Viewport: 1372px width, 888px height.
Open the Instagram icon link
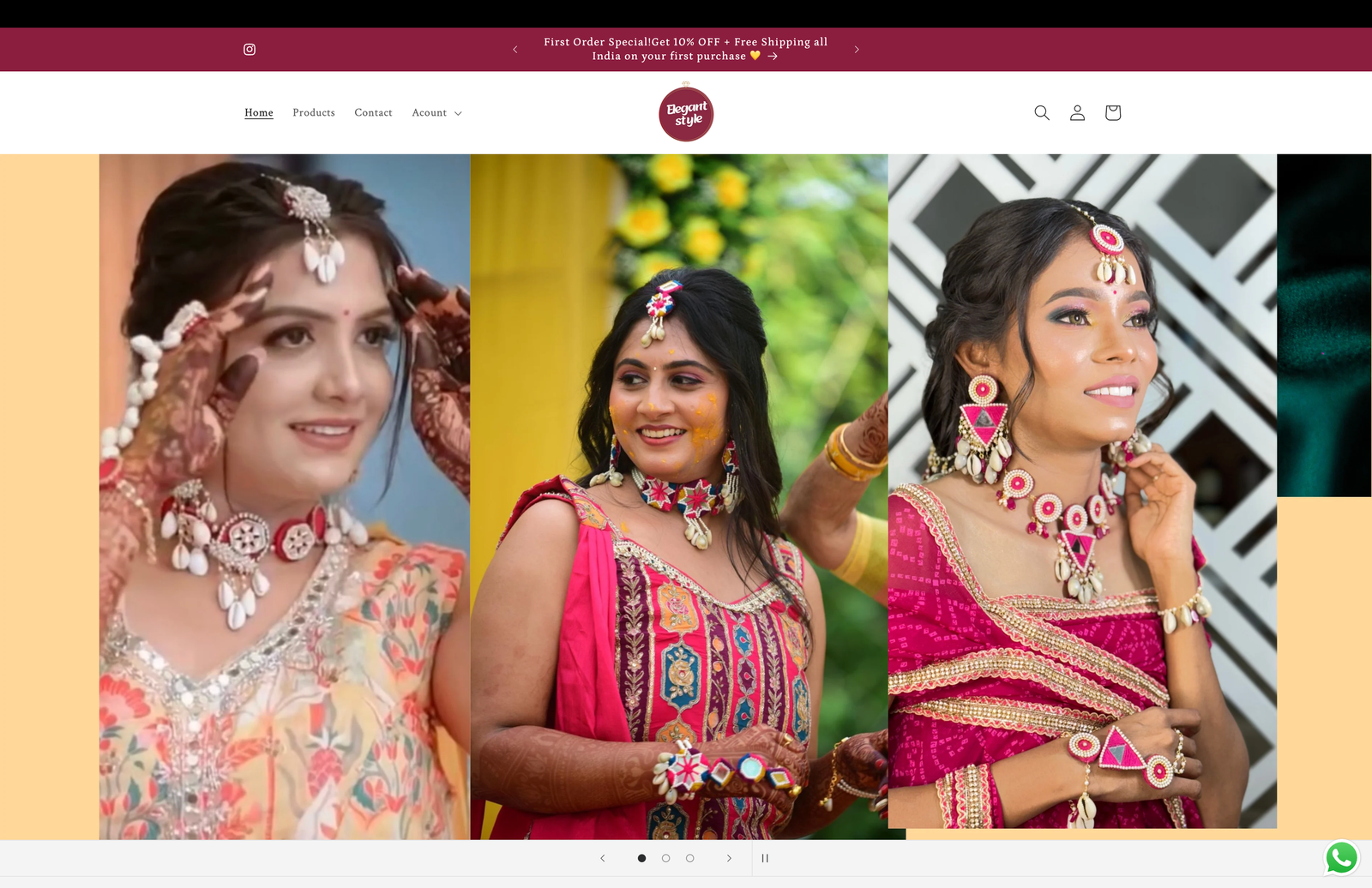pyautogui.click(x=250, y=50)
